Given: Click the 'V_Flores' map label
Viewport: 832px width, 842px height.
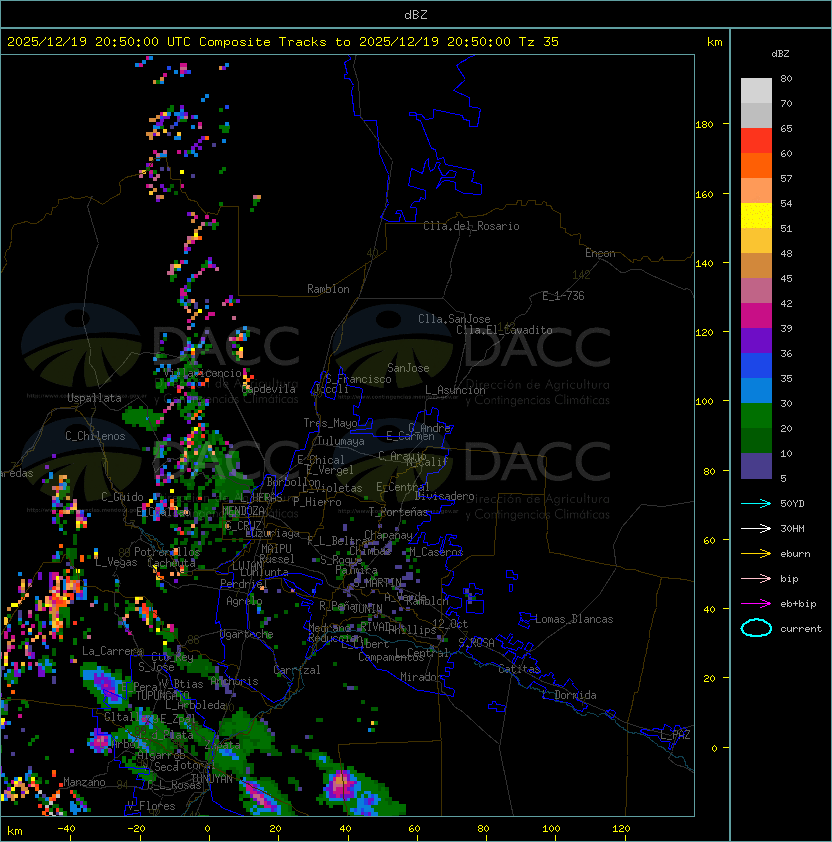Looking at the screenshot, I should coord(151,806).
